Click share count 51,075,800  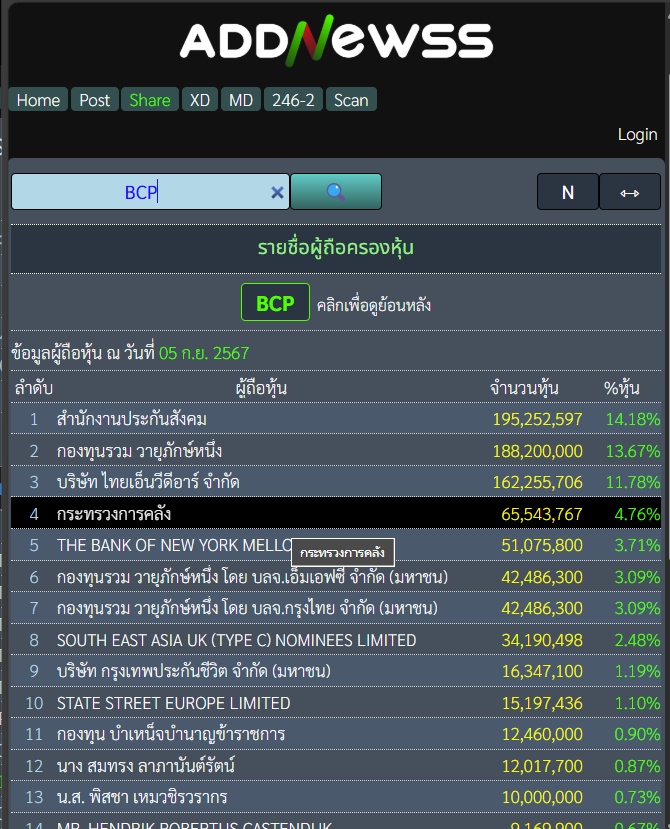pos(541,545)
